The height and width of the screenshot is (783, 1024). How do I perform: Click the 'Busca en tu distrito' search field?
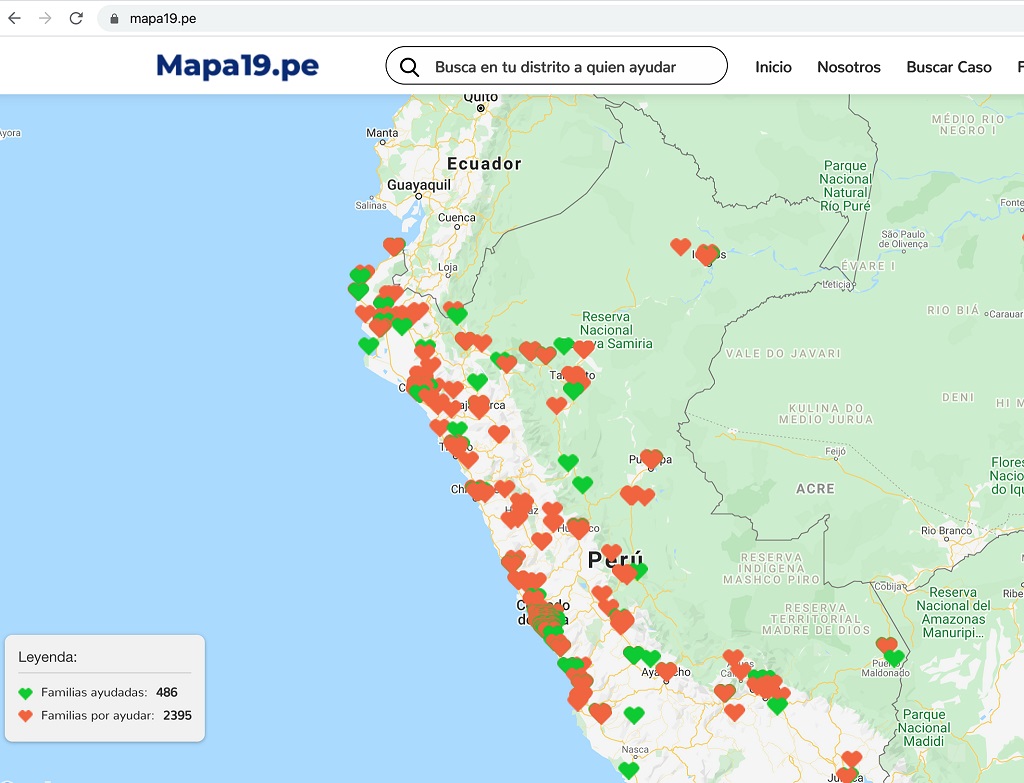[x=556, y=65]
